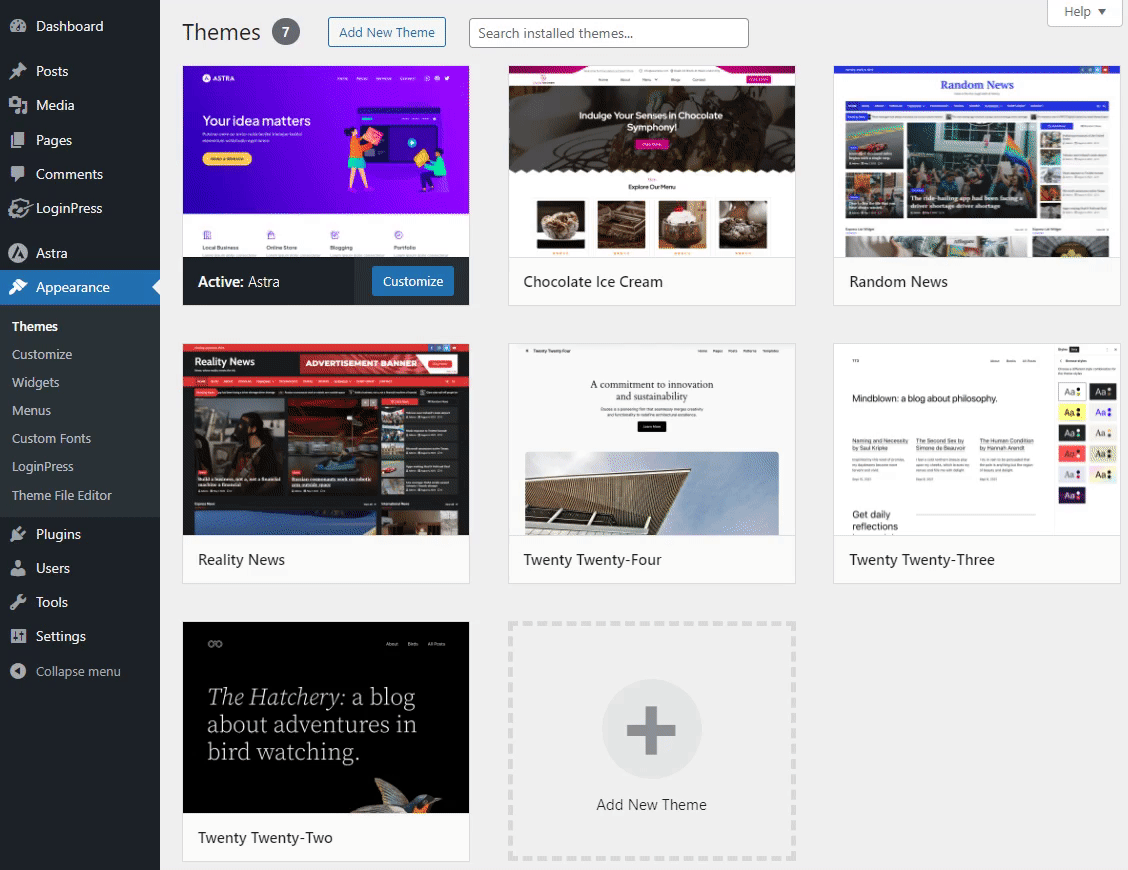Click the Media library icon
The height and width of the screenshot is (870, 1128).
18,105
